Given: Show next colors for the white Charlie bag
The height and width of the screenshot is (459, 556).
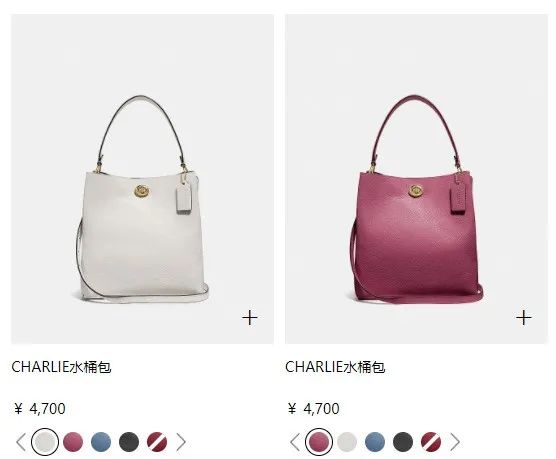Looking at the screenshot, I should [x=181, y=442].
